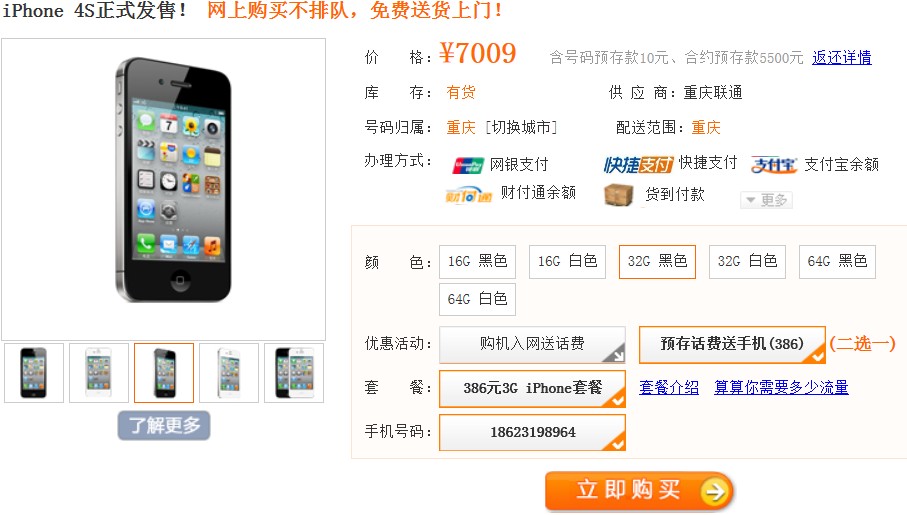
Task: View first black iPhone front thumbnail
Action: [34, 373]
